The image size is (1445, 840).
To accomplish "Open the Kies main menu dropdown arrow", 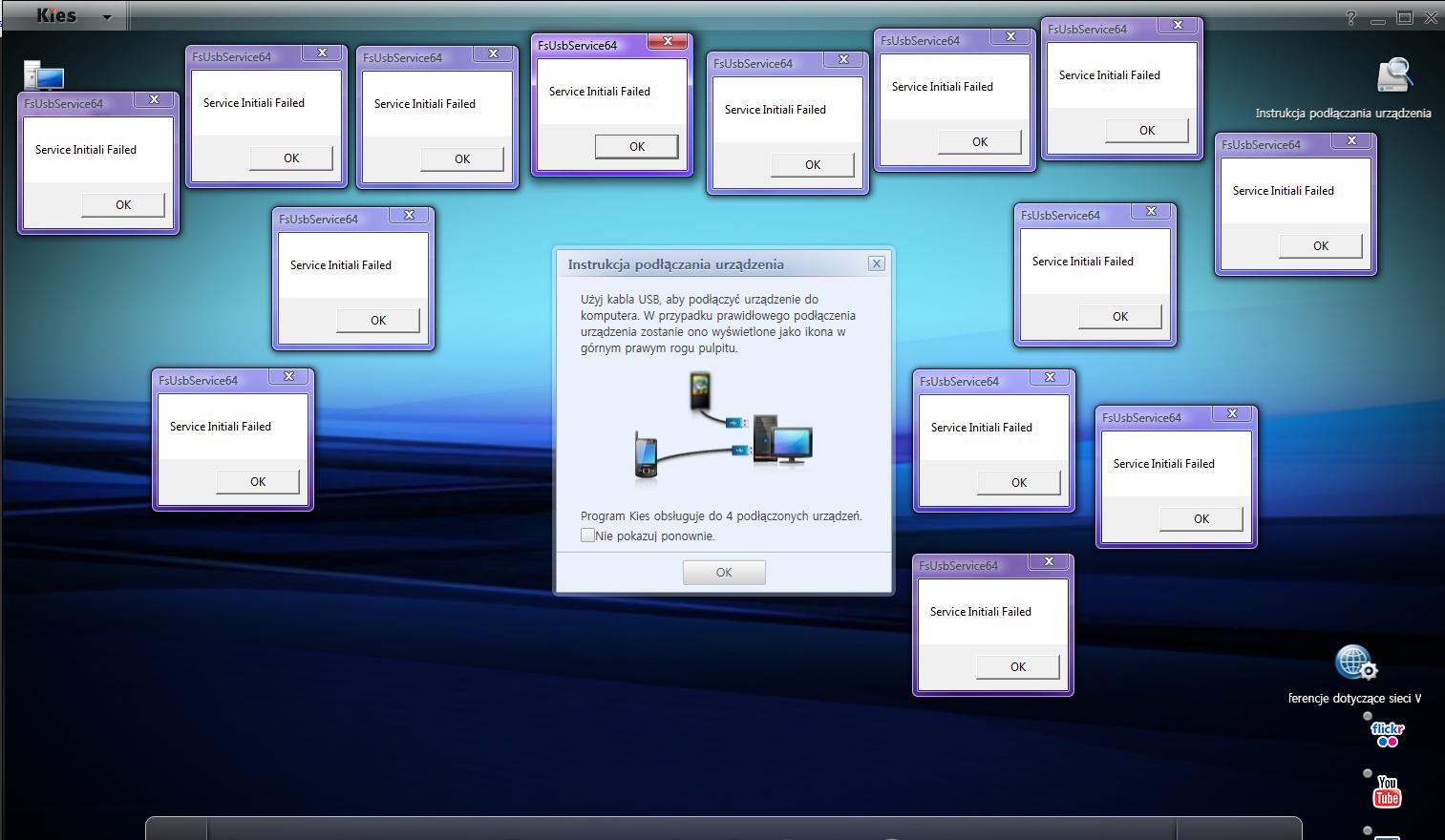I will coord(107,17).
